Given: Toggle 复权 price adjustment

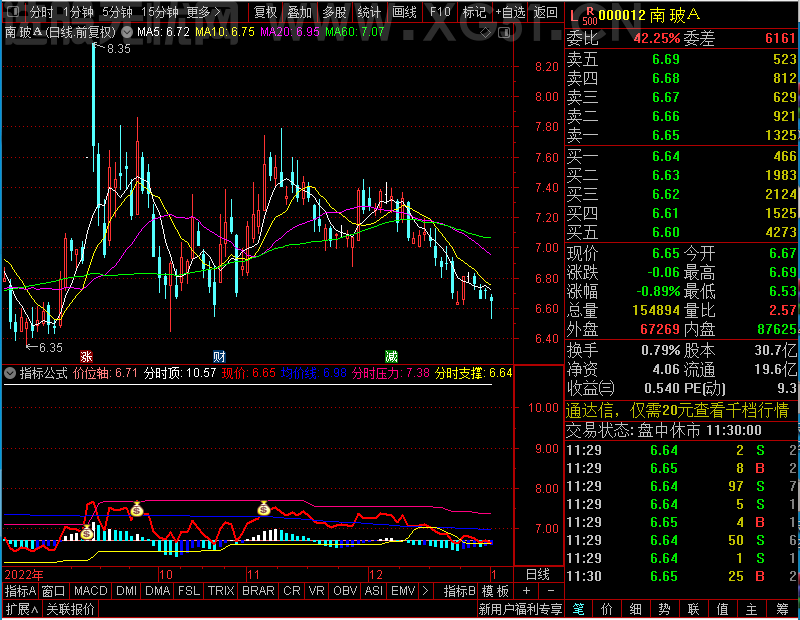Looking at the screenshot, I should tap(265, 12).
